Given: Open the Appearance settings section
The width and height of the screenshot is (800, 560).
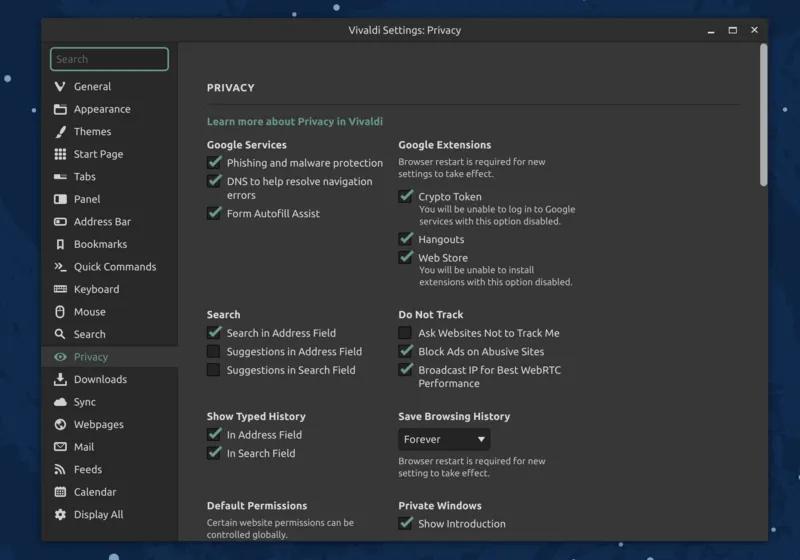Looking at the screenshot, I should (101, 109).
